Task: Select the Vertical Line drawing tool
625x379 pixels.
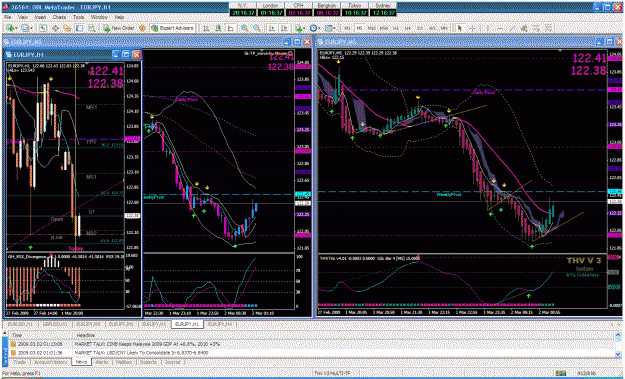Action: [487, 28]
